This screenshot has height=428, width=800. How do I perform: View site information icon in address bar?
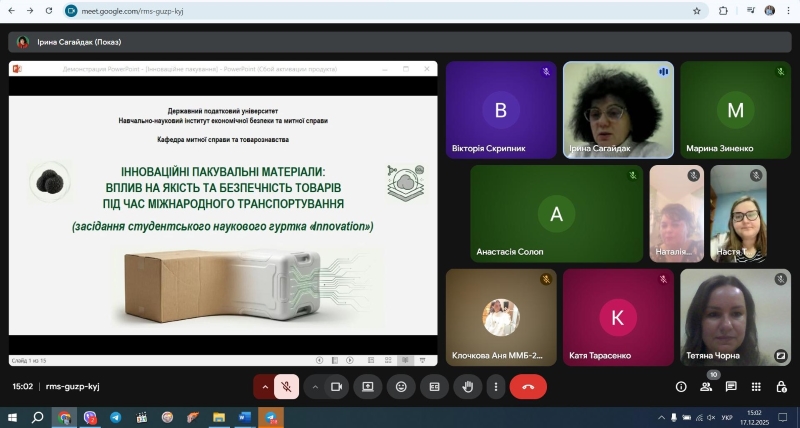point(71,11)
